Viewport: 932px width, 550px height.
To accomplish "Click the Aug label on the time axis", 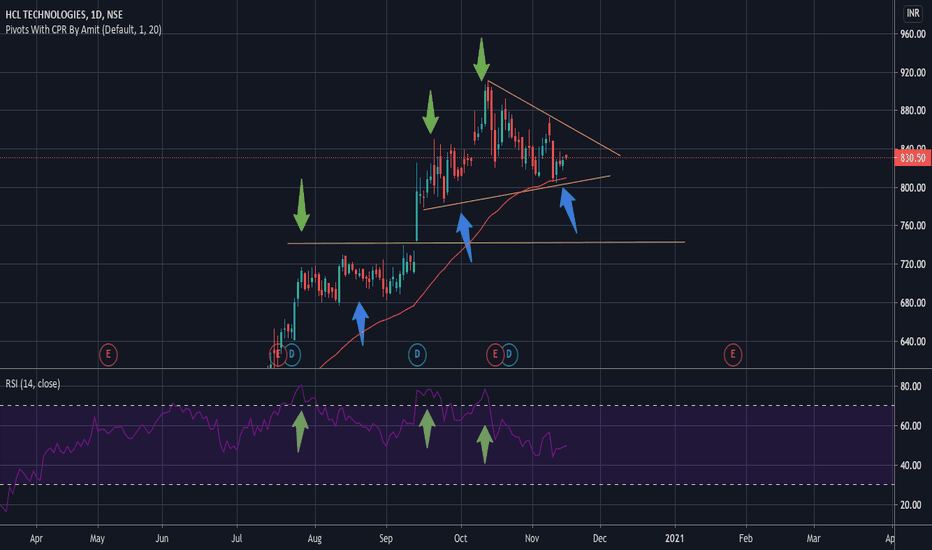I will 314,539.
